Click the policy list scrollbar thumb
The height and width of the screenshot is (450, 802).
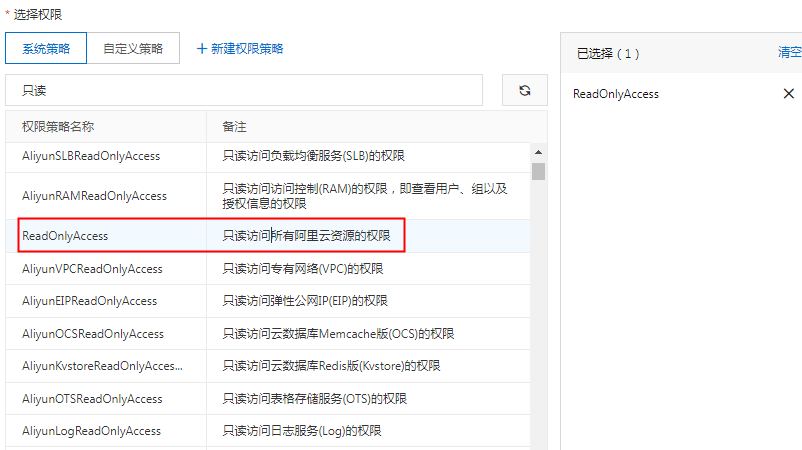point(538,171)
